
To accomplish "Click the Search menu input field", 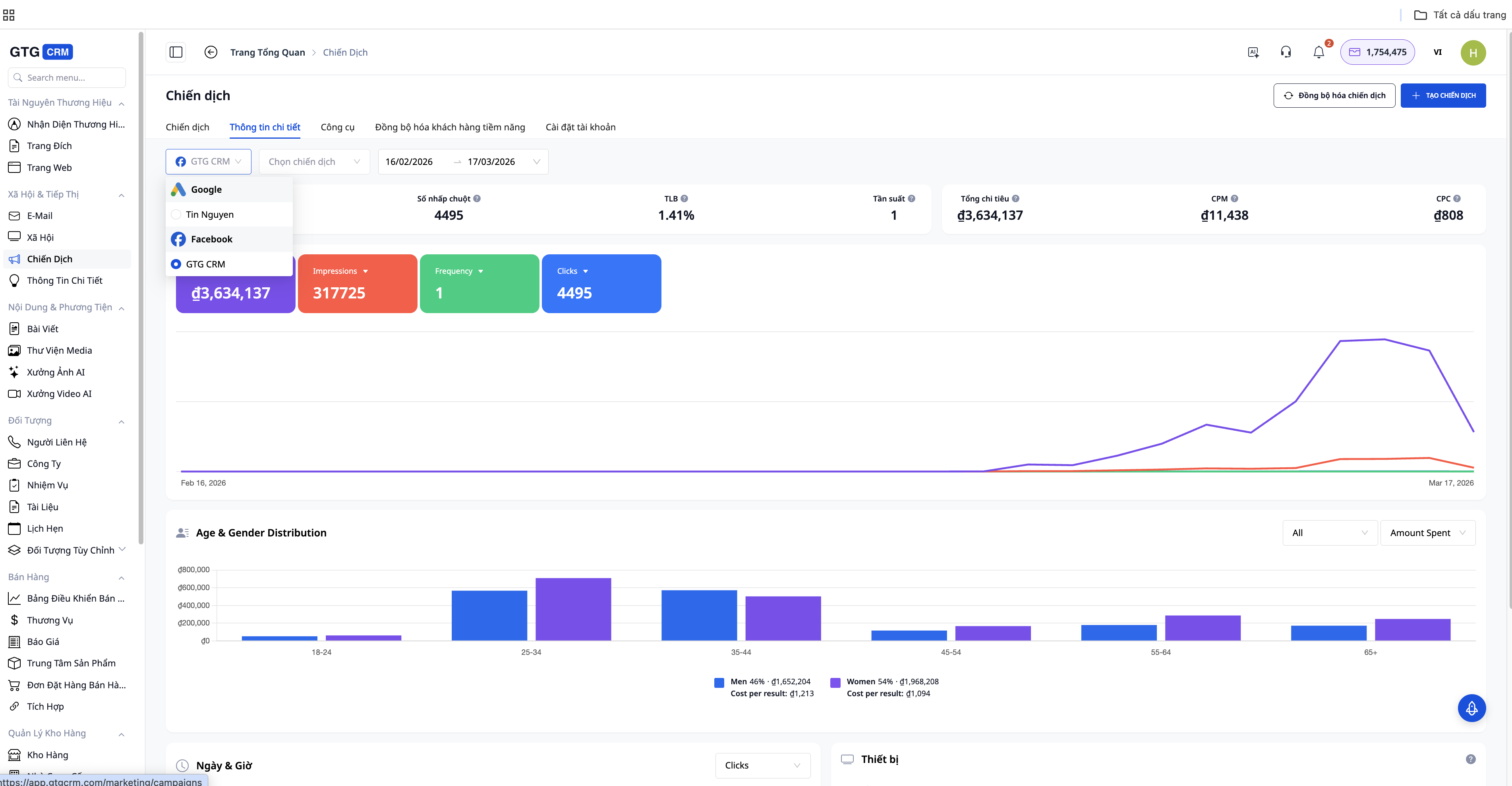I will click(x=67, y=77).
